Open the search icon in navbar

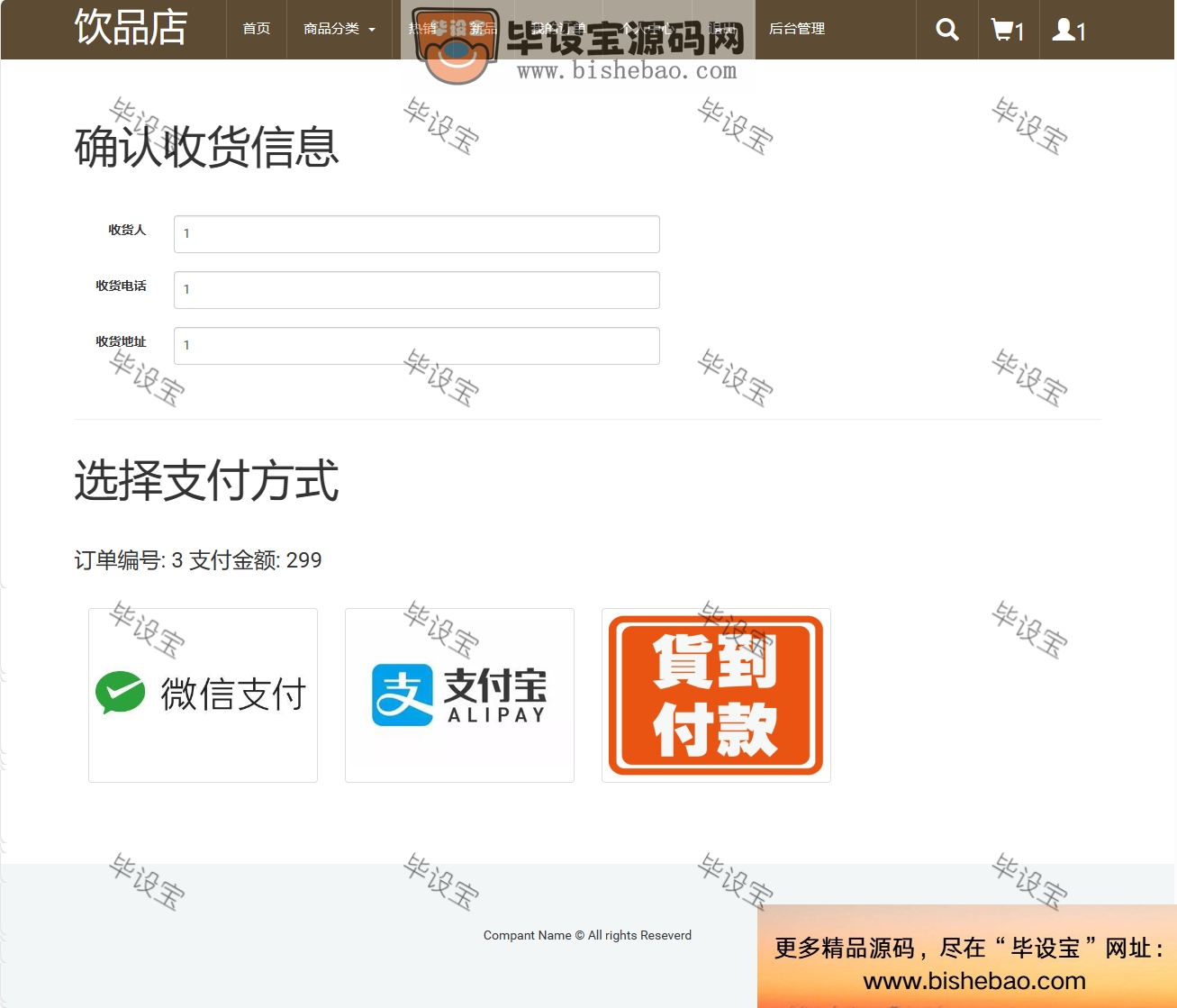947,30
